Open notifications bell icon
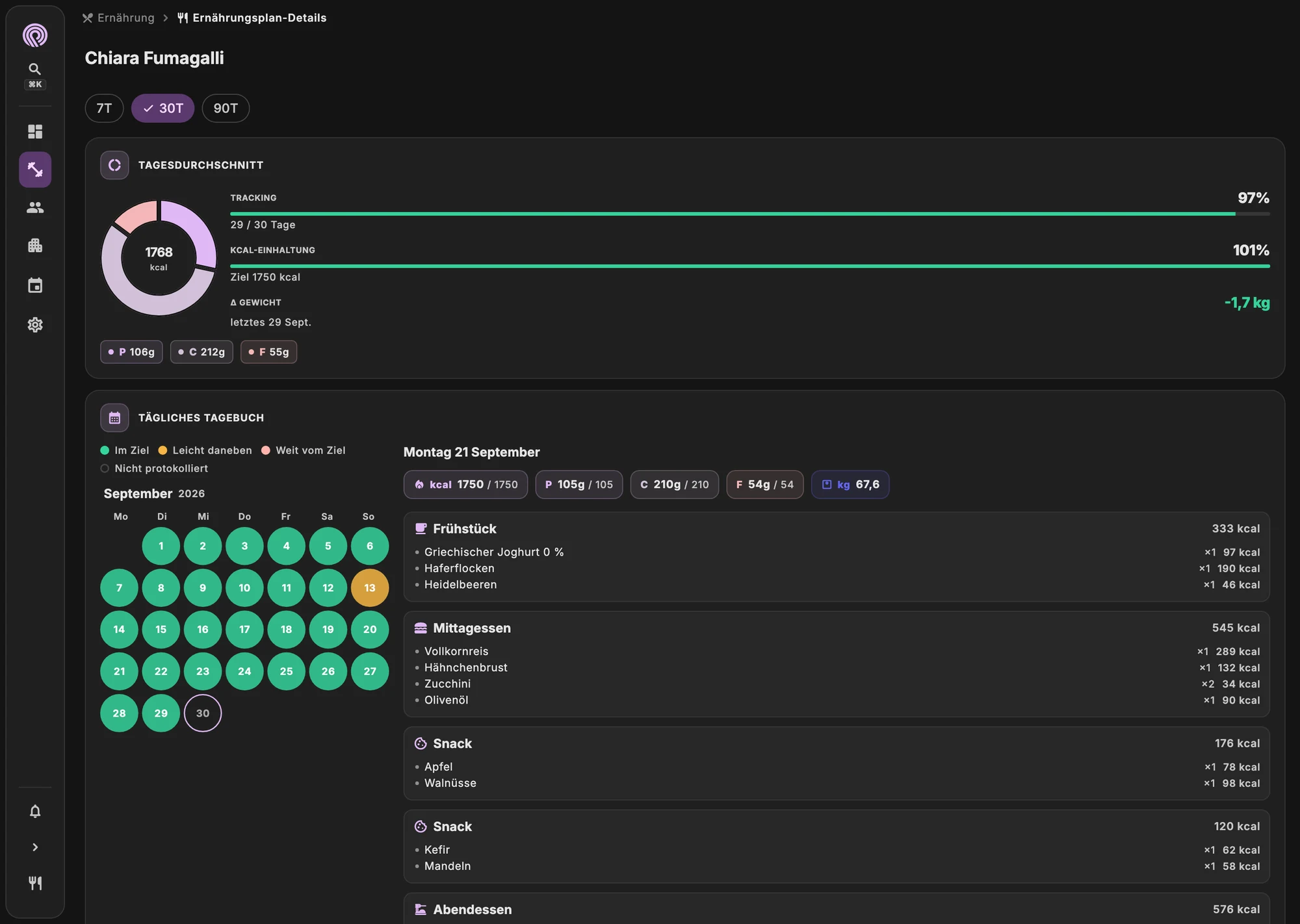The height and width of the screenshot is (924, 1300). click(x=35, y=811)
